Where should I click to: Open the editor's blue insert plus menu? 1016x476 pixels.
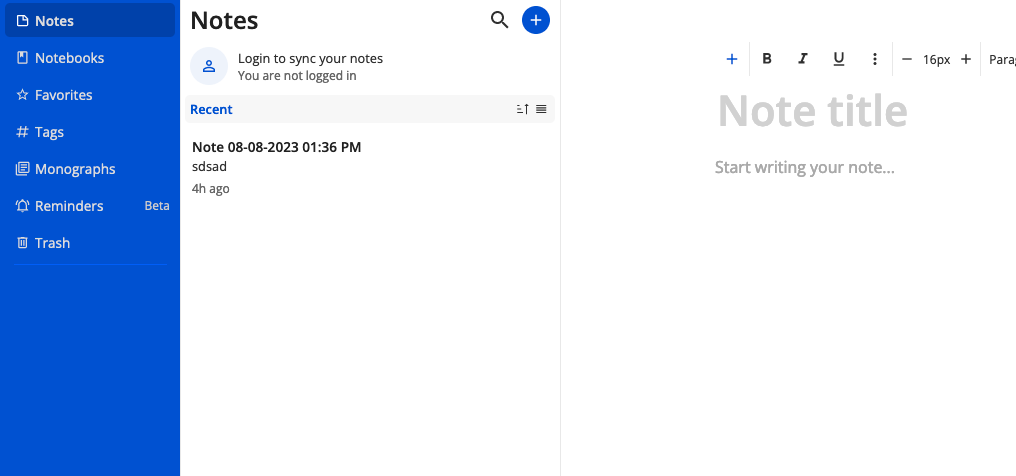pos(731,59)
